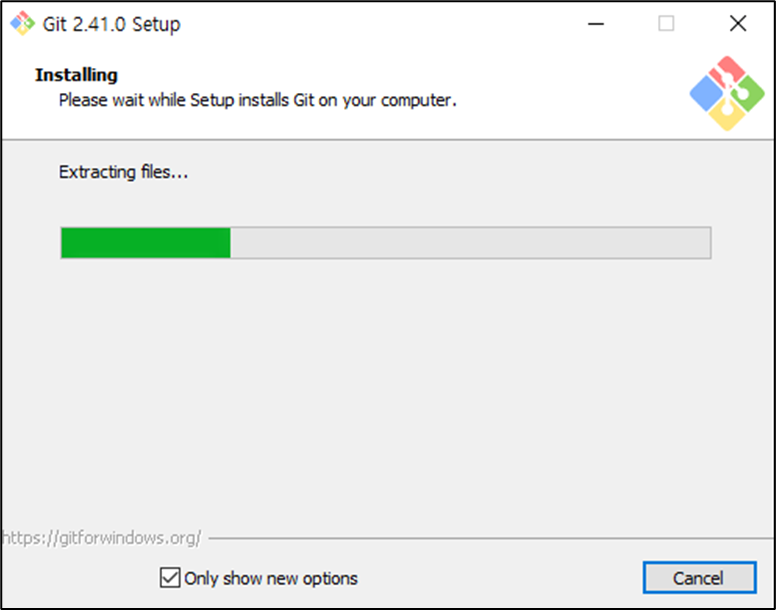Cancel the Git installation
Screen dimensions: 776x610
[x=699, y=577]
